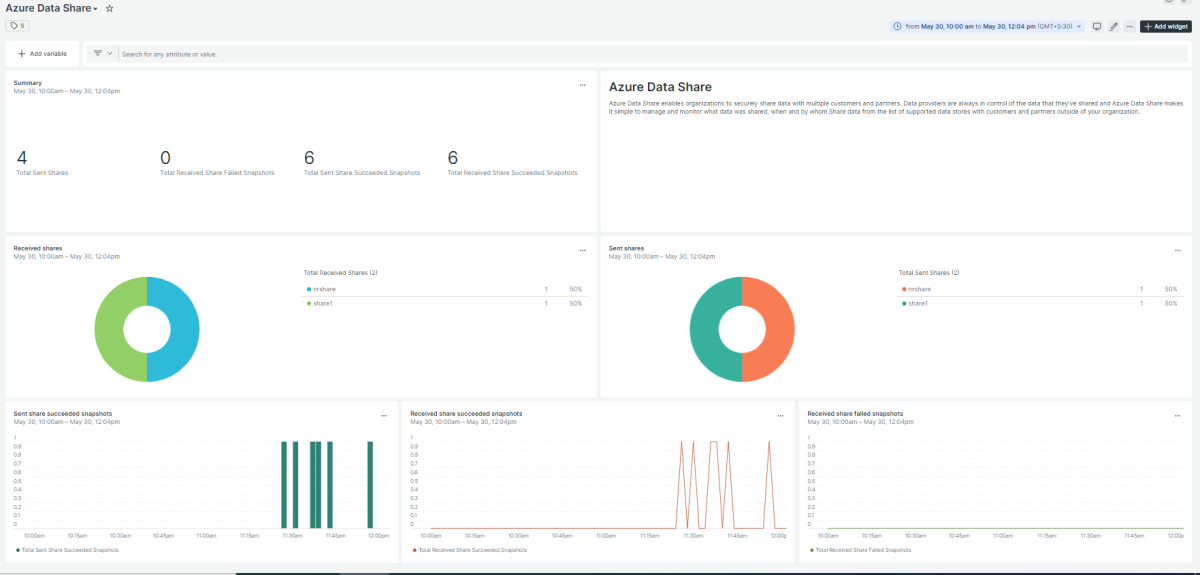Open the time range picker dropdown
Screen dimensions: 1200x575
pos(987,26)
